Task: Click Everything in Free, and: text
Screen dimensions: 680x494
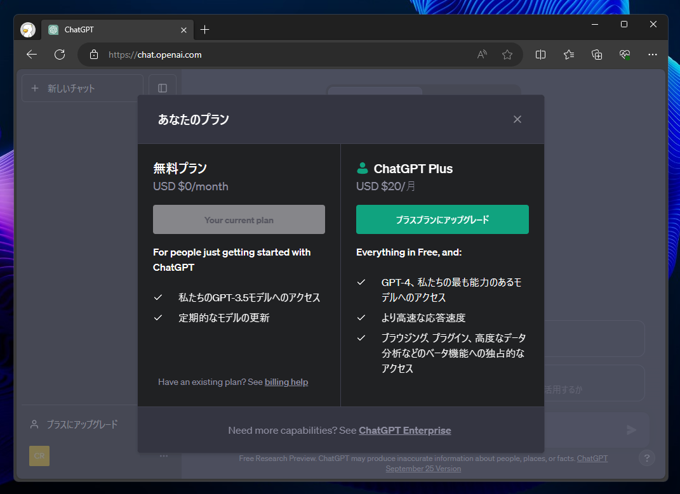Action: tap(409, 252)
